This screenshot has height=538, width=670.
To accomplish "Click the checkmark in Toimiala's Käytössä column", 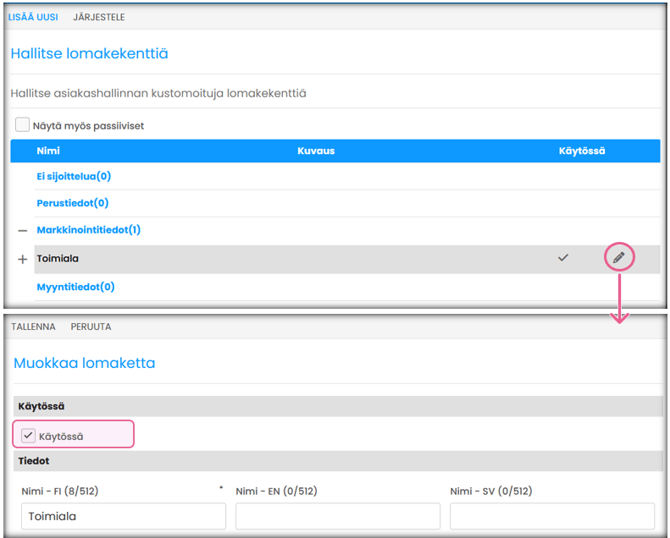I will (563, 258).
